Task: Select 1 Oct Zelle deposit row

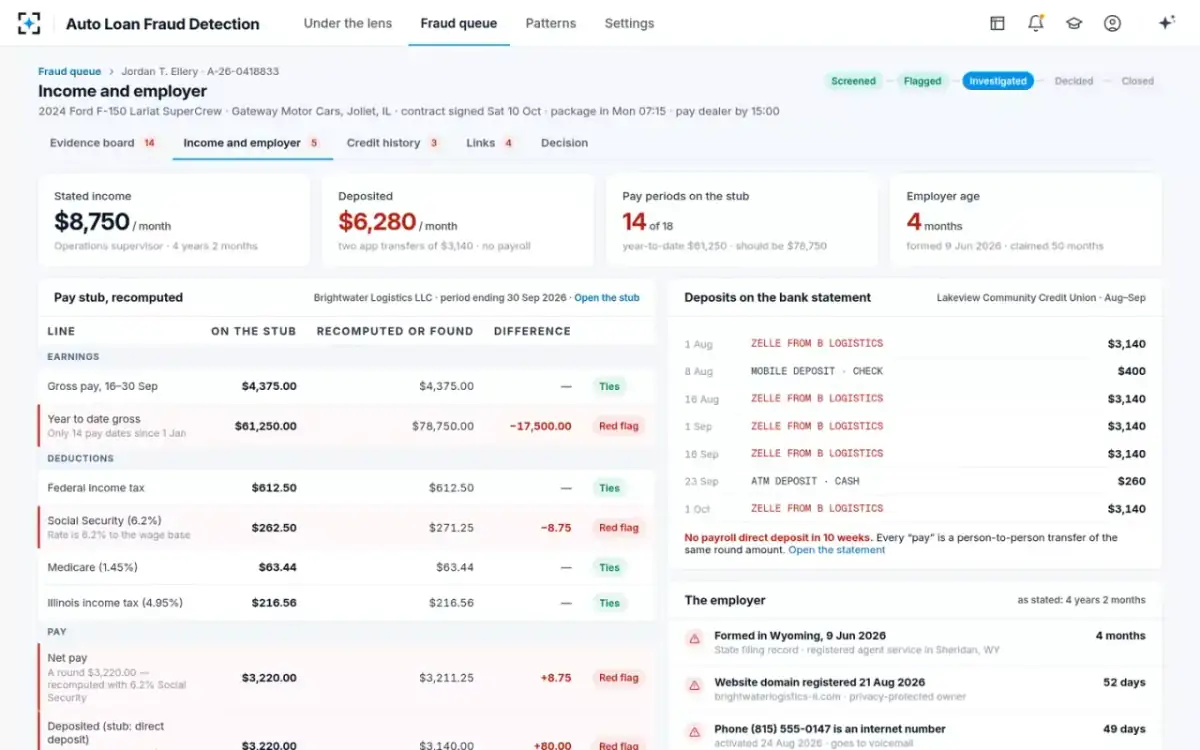Action: tap(915, 509)
